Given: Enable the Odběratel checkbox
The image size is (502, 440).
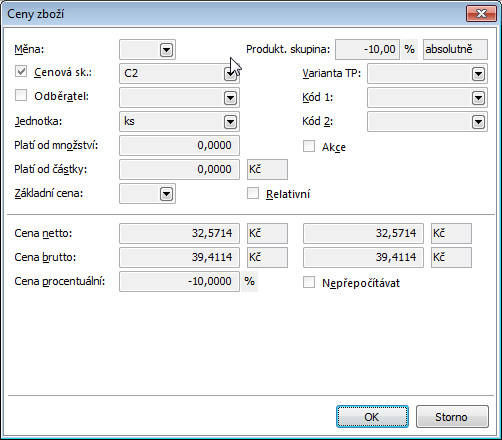Looking at the screenshot, I should 21,96.
